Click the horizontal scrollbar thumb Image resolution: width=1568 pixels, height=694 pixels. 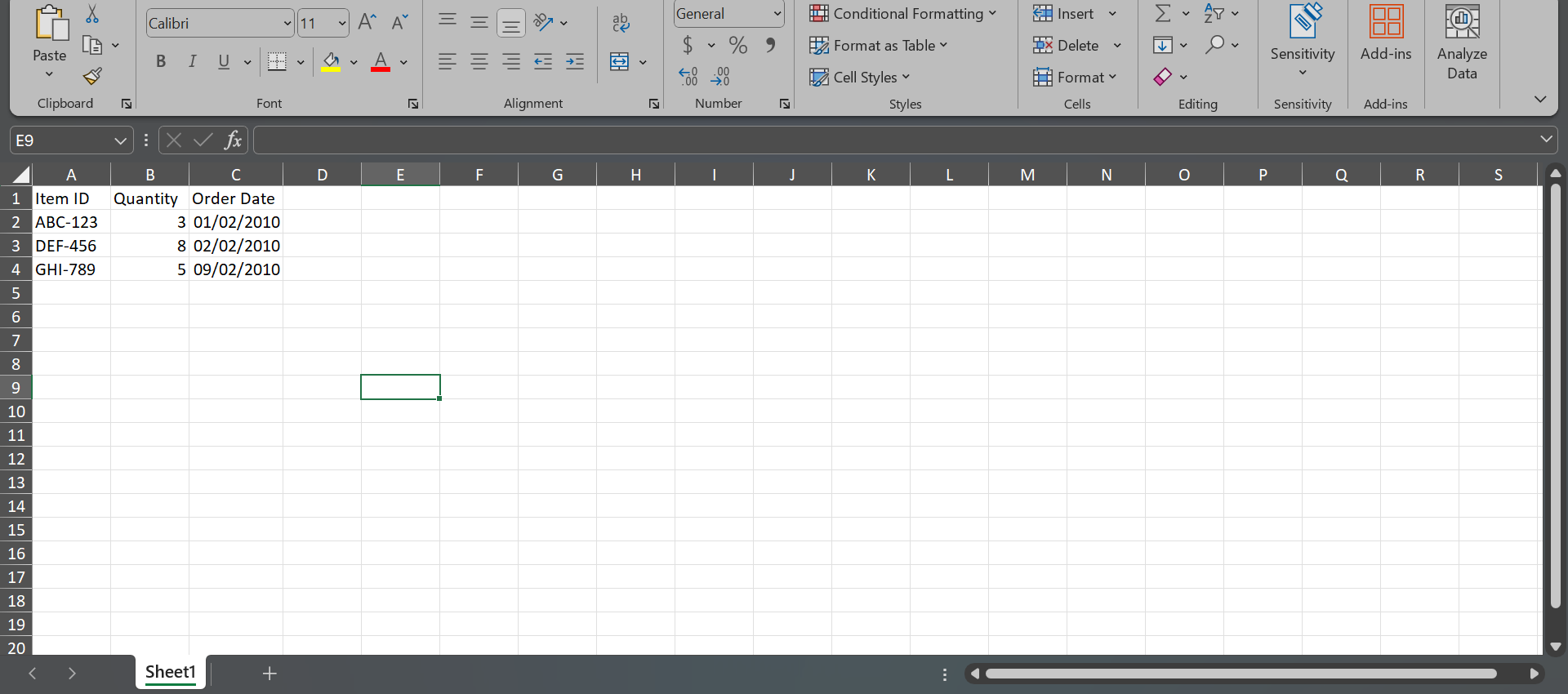1241,674
